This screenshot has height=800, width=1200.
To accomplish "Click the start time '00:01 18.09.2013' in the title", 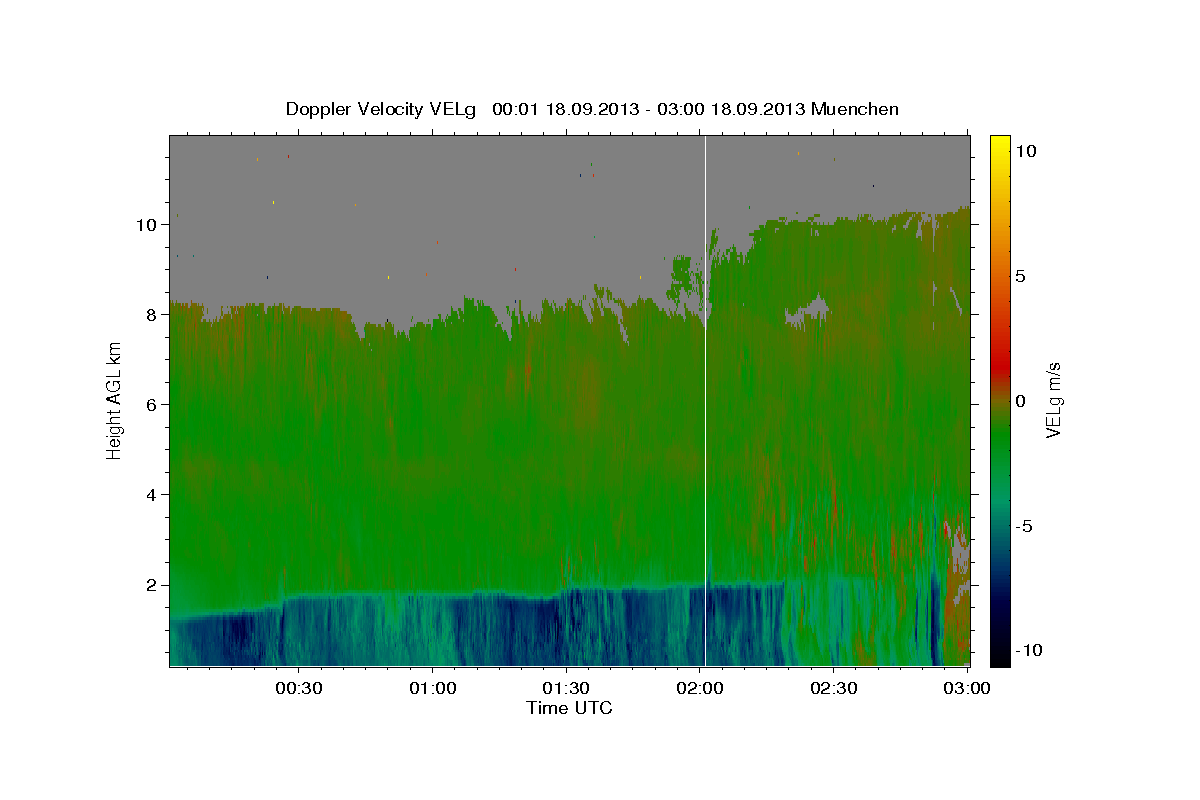I will [564, 109].
